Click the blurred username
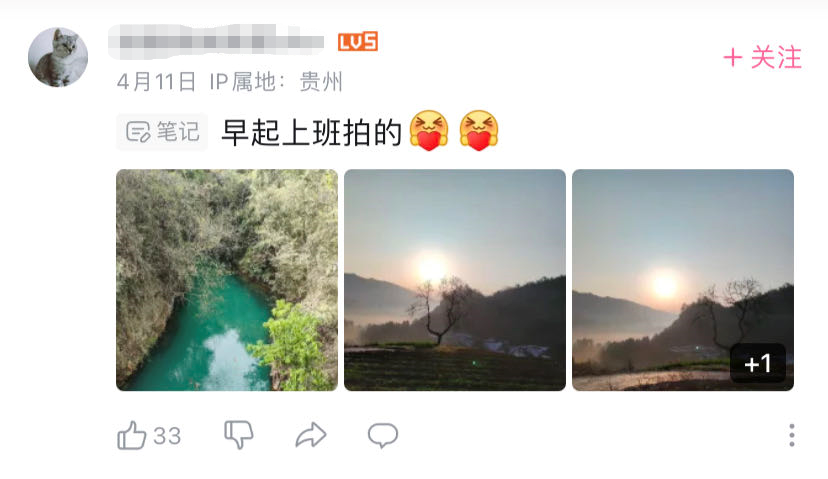The image size is (828, 479). point(216,42)
